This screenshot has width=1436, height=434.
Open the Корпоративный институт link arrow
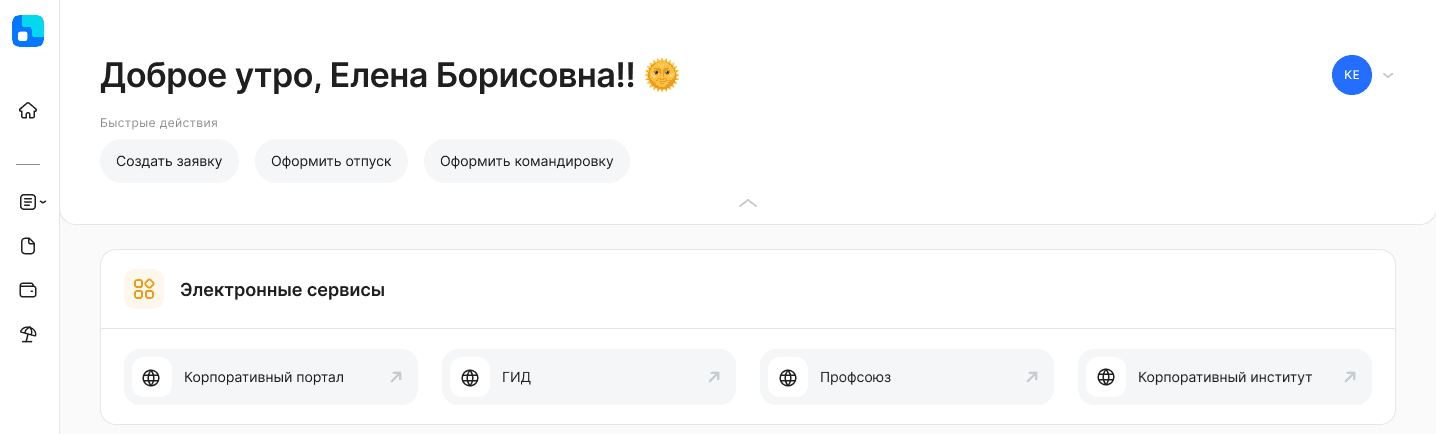pos(1350,377)
